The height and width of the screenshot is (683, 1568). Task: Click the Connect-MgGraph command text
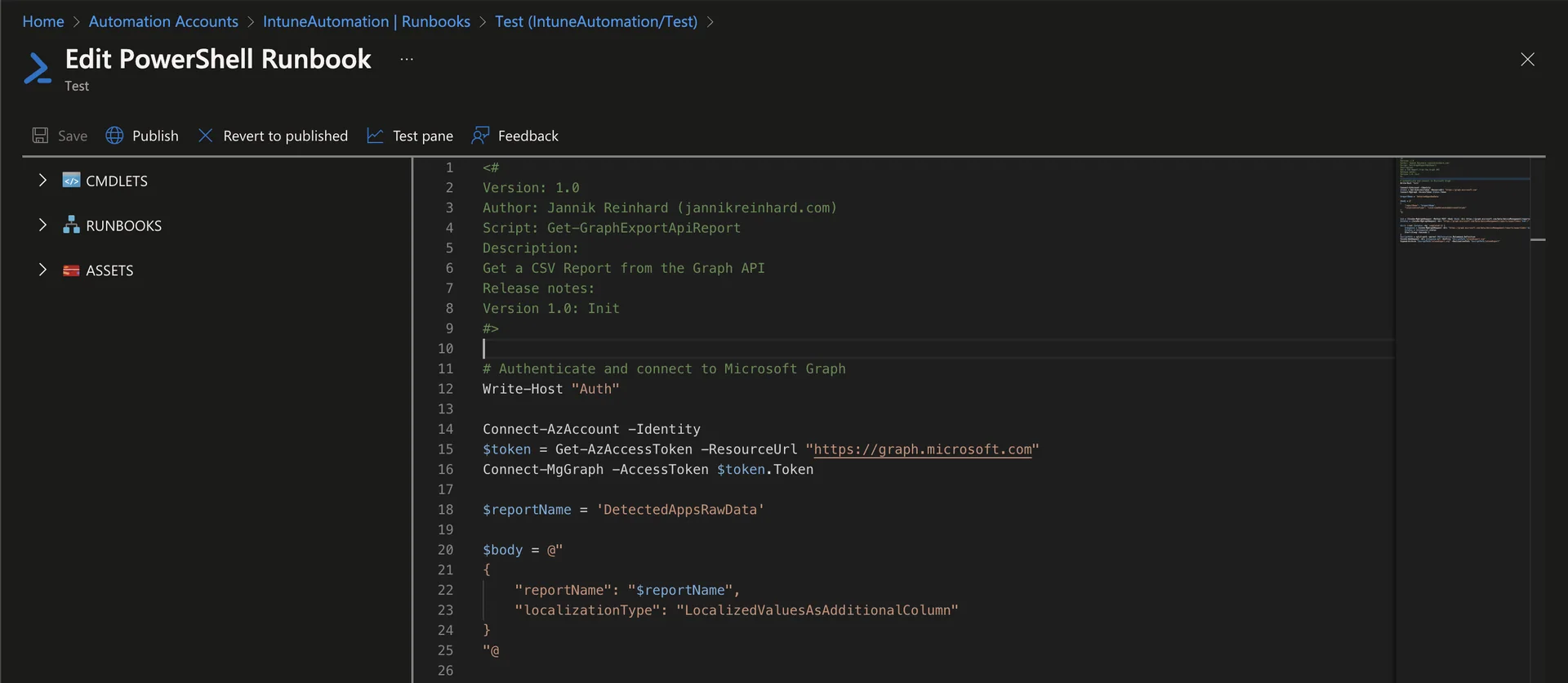(x=543, y=469)
